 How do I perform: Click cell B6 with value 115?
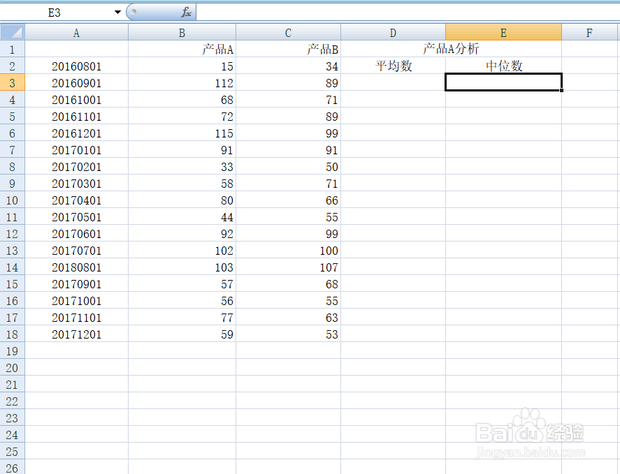pos(182,133)
